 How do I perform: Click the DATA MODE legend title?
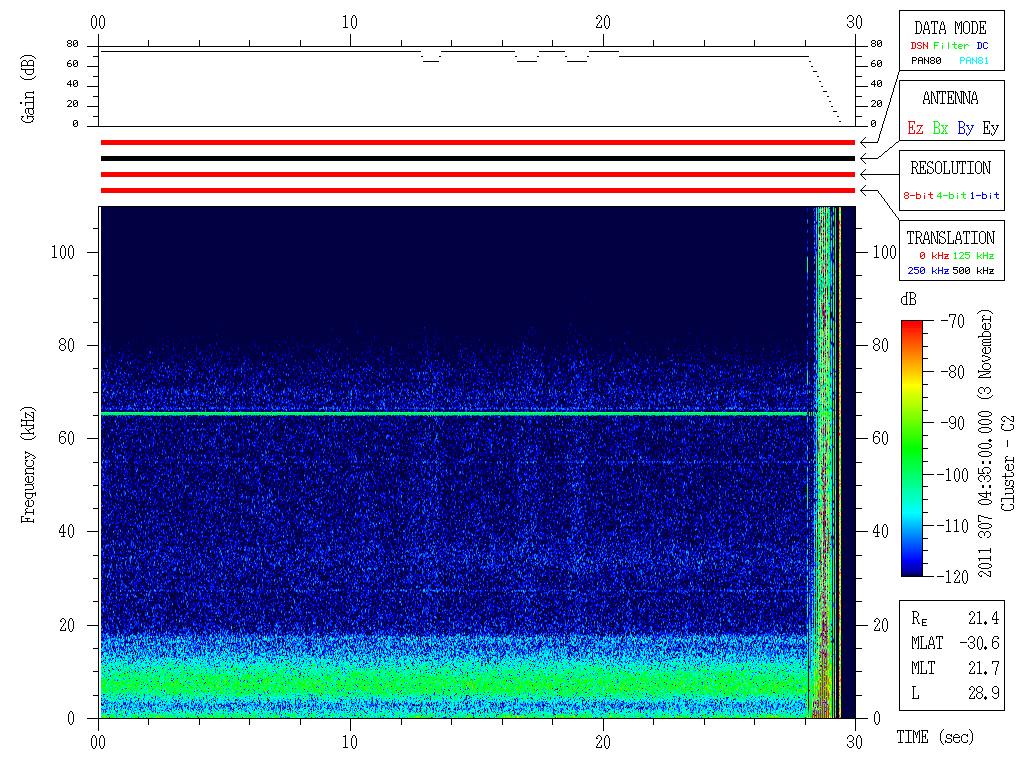[950, 28]
